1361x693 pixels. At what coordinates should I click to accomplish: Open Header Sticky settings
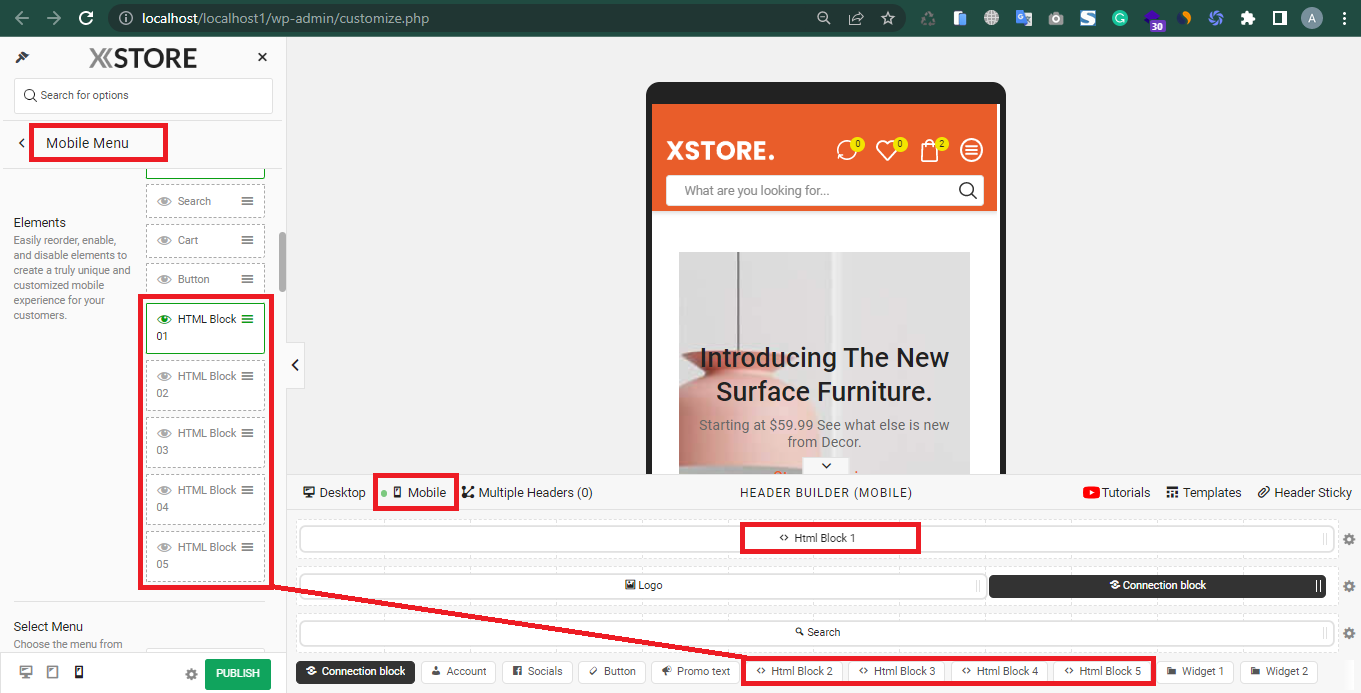click(x=1305, y=492)
